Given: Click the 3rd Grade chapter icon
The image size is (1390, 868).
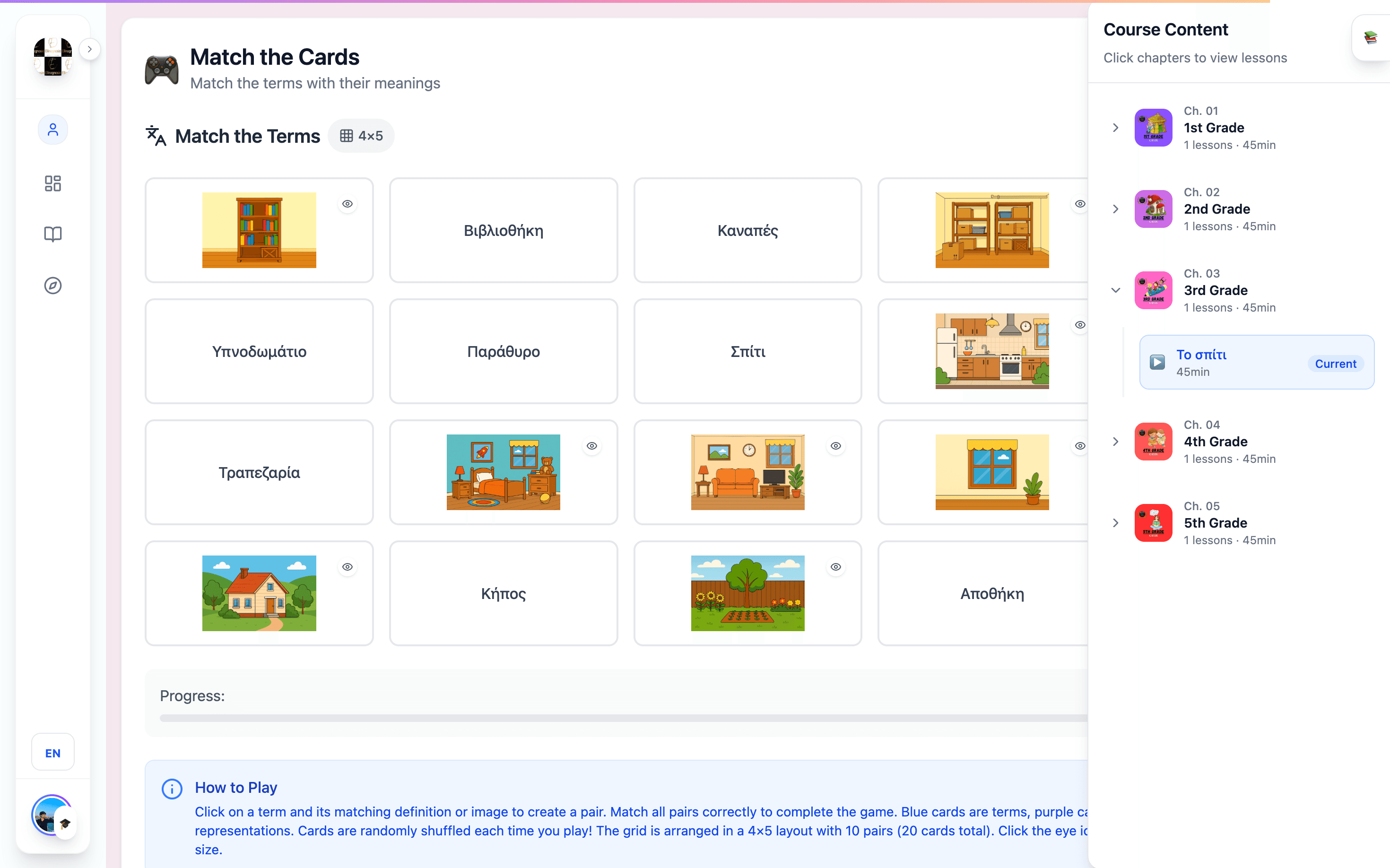Looking at the screenshot, I should point(1153,290).
